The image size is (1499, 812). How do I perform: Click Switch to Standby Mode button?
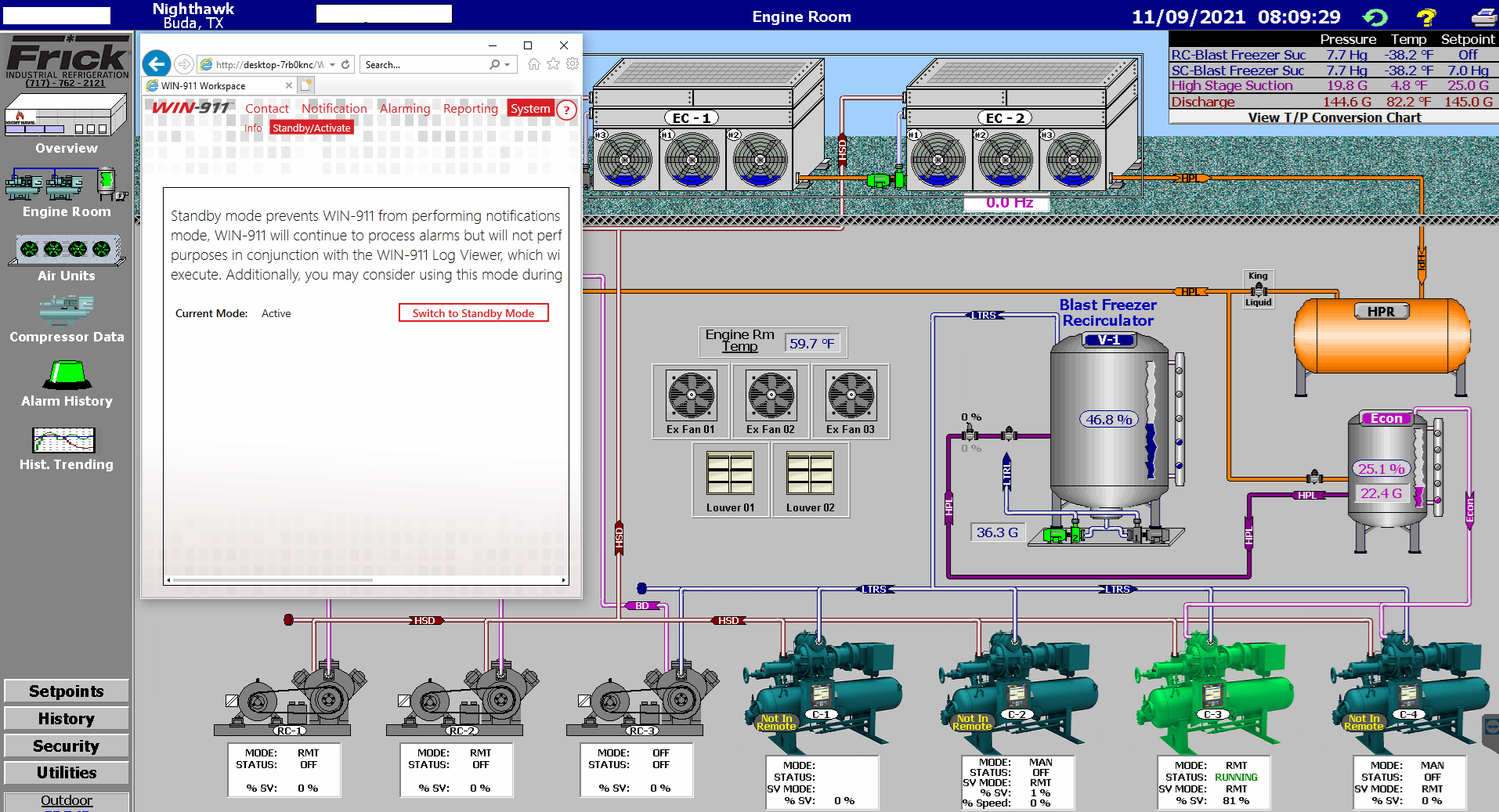click(x=474, y=313)
